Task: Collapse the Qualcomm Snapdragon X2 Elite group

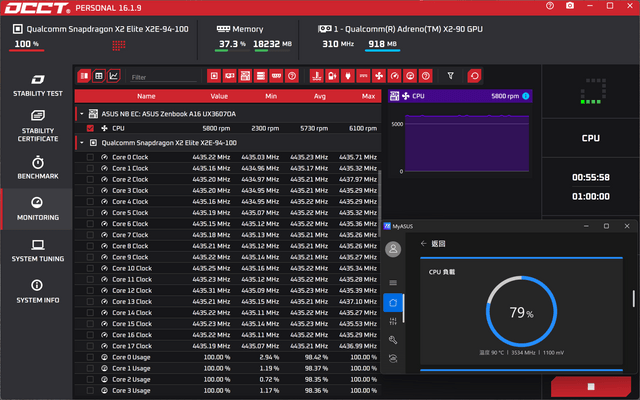Action: pyautogui.click(x=82, y=143)
